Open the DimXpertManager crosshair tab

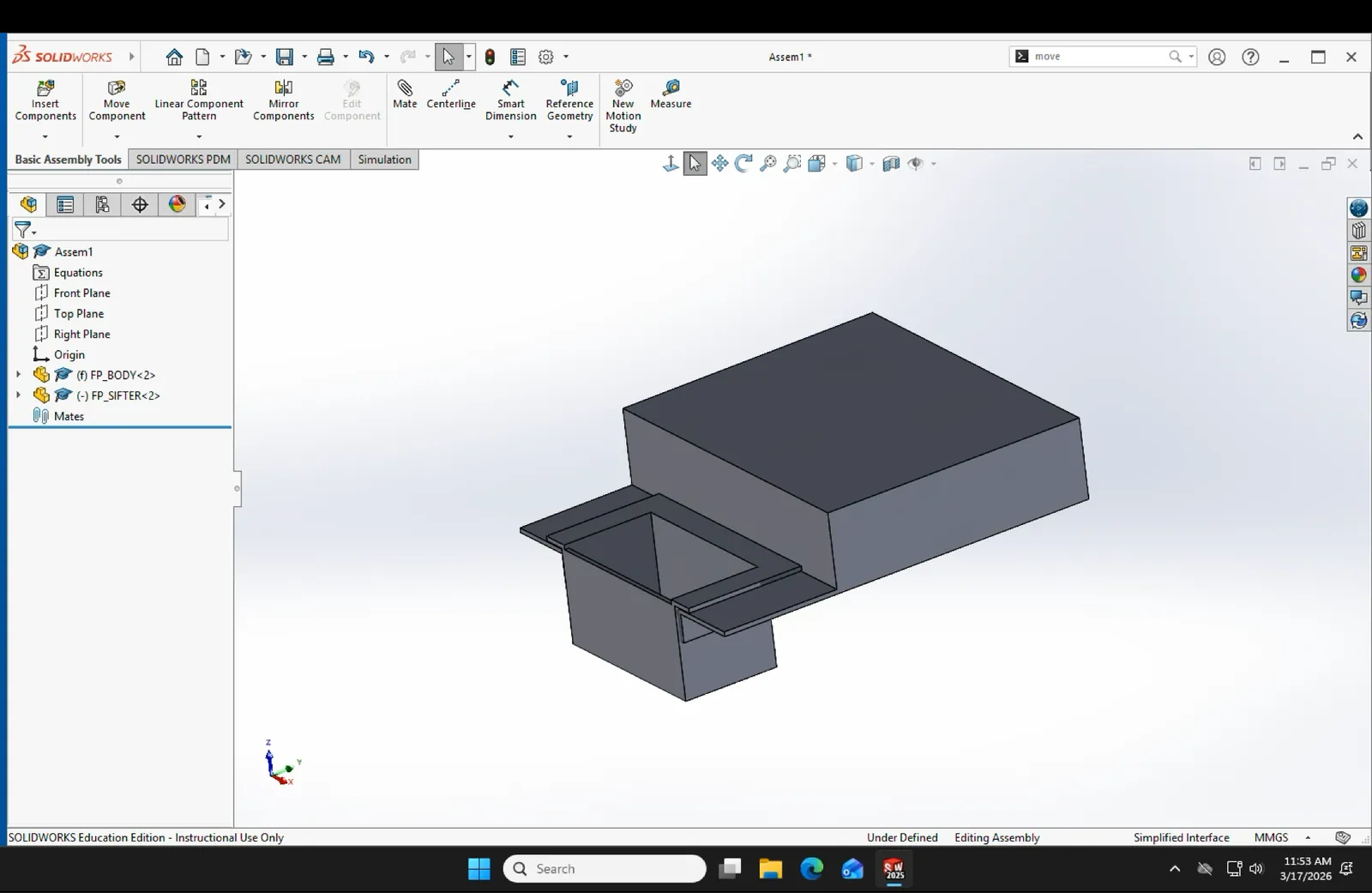click(x=140, y=204)
